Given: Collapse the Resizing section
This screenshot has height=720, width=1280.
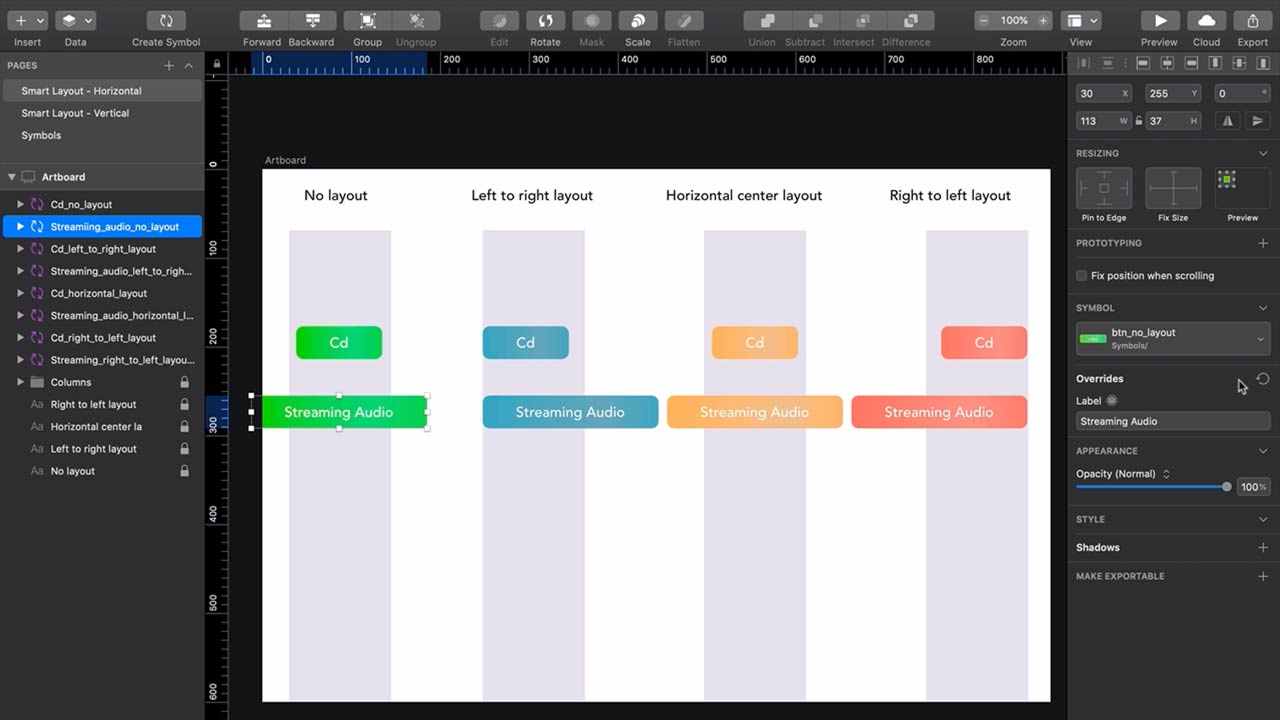Looking at the screenshot, I should point(1262,153).
